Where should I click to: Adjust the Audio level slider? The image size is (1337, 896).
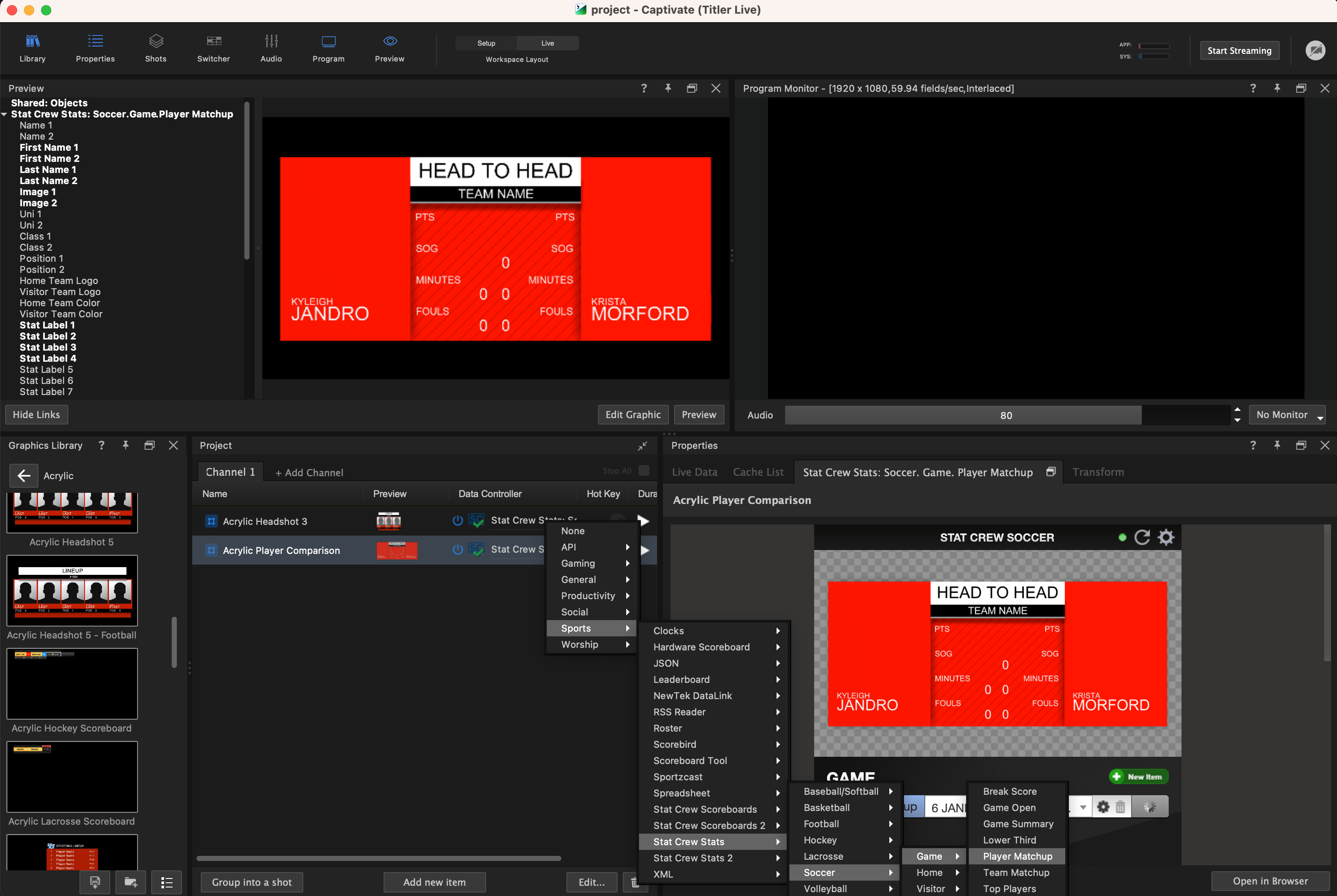click(x=1006, y=416)
